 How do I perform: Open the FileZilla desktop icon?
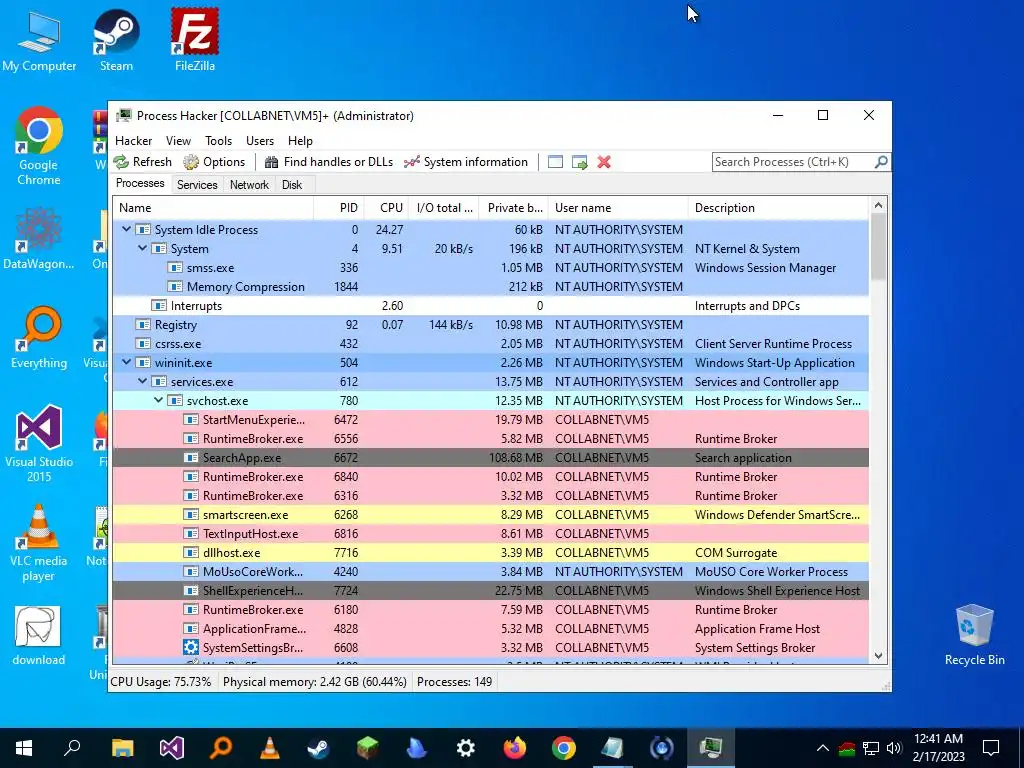[x=195, y=39]
